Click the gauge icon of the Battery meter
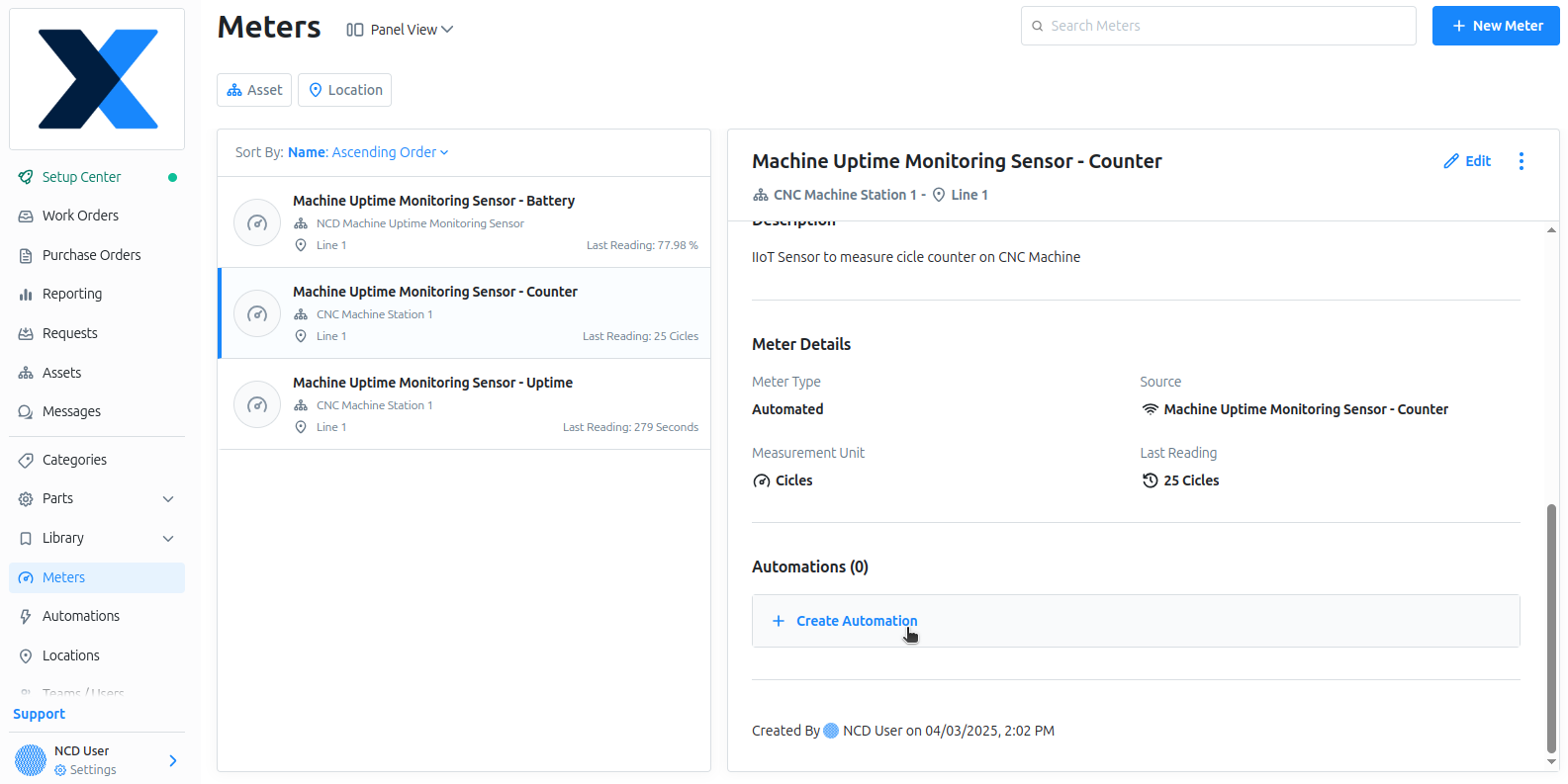The width and height of the screenshot is (1568, 784). tap(257, 223)
